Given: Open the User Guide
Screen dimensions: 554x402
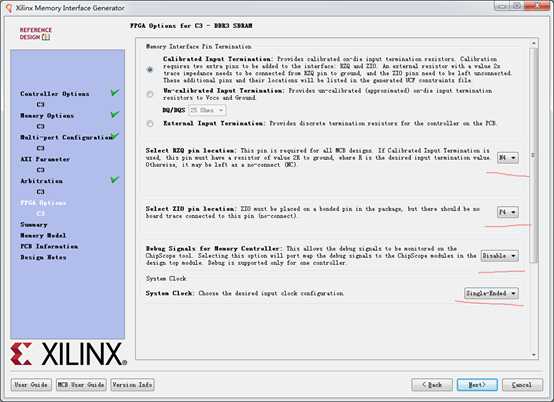Looking at the screenshot, I should [31, 385].
